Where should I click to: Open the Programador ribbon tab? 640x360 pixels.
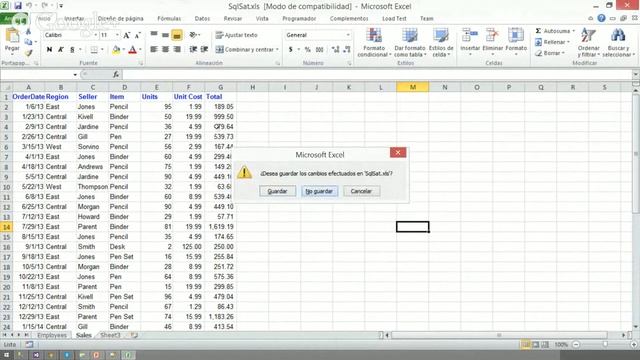point(299,19)
